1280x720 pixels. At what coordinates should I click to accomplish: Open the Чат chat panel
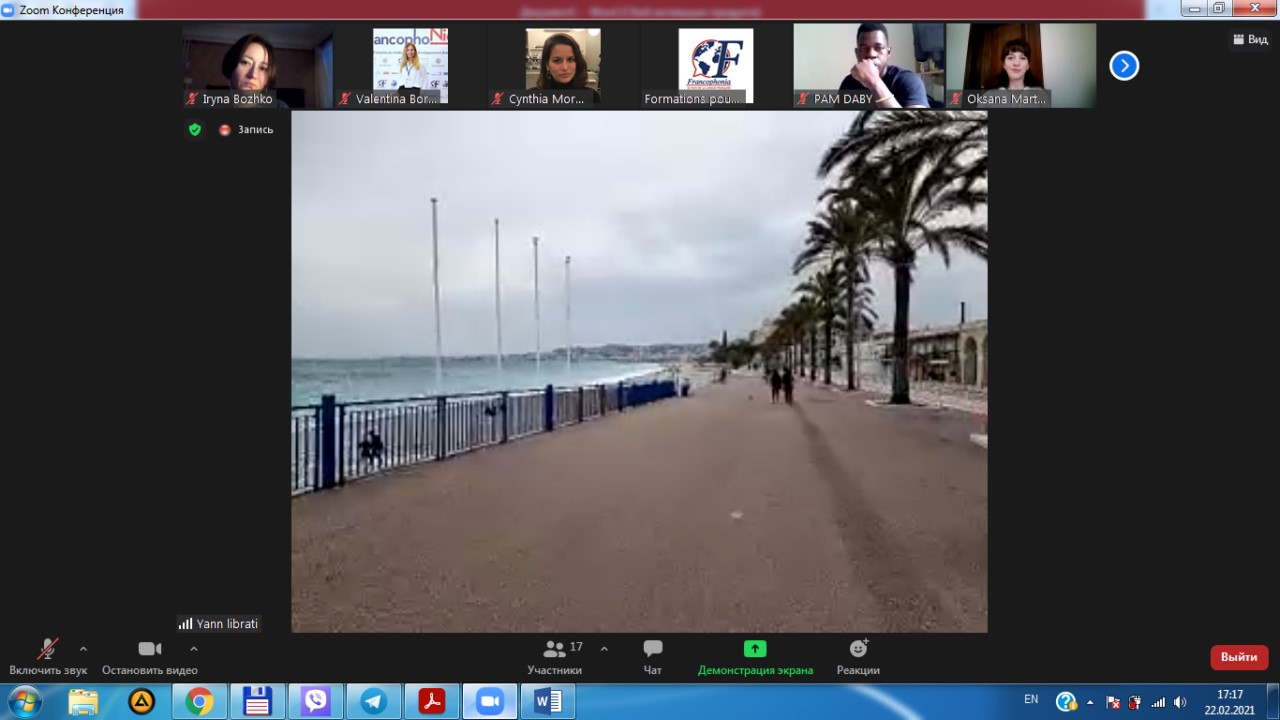[653, 650]
